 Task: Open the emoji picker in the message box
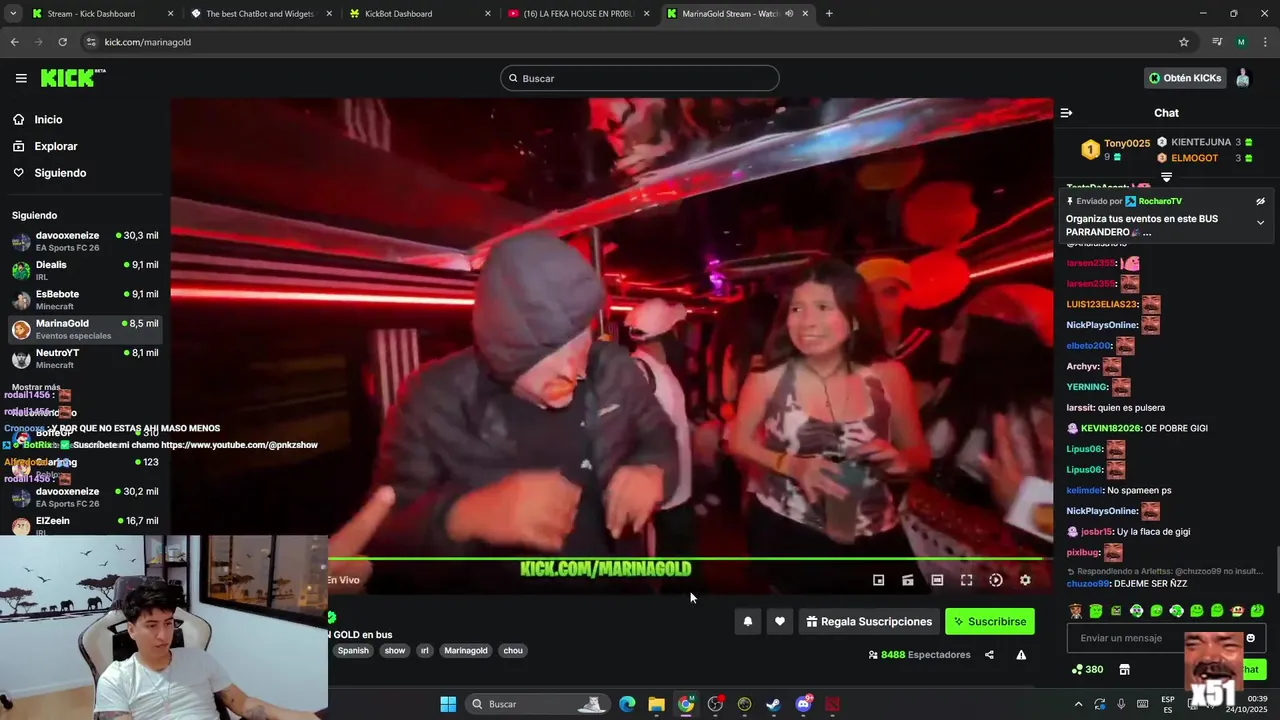[1250, 638]
